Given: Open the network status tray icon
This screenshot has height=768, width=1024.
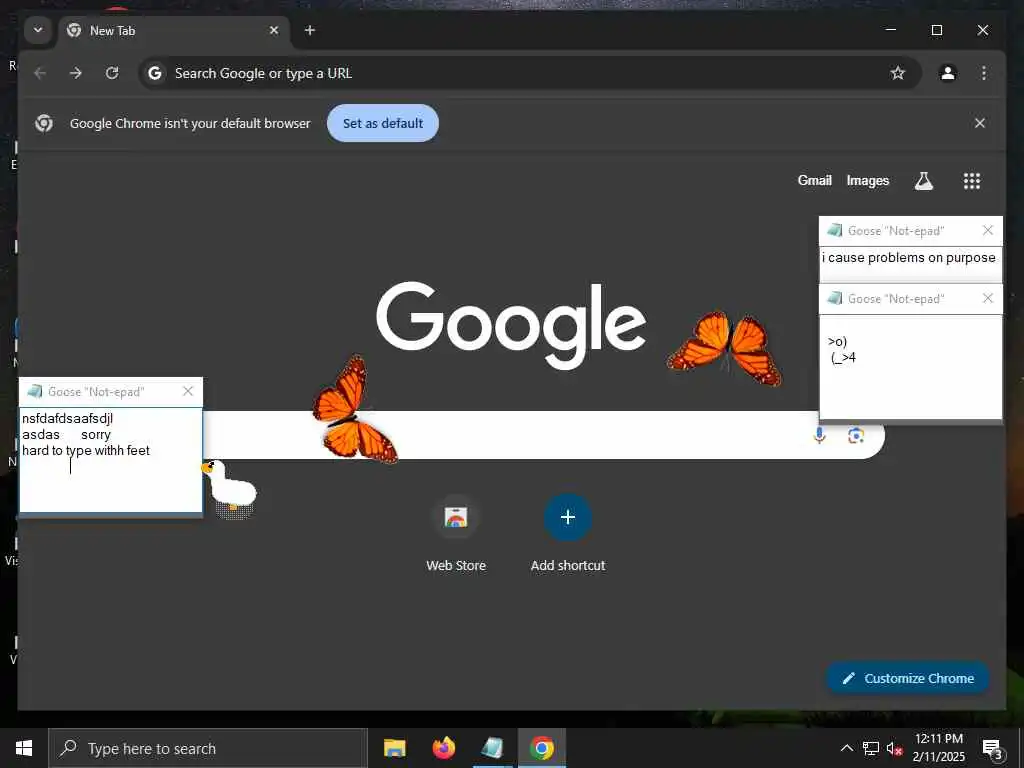Looking at the screenshot, I should point(871,748).
